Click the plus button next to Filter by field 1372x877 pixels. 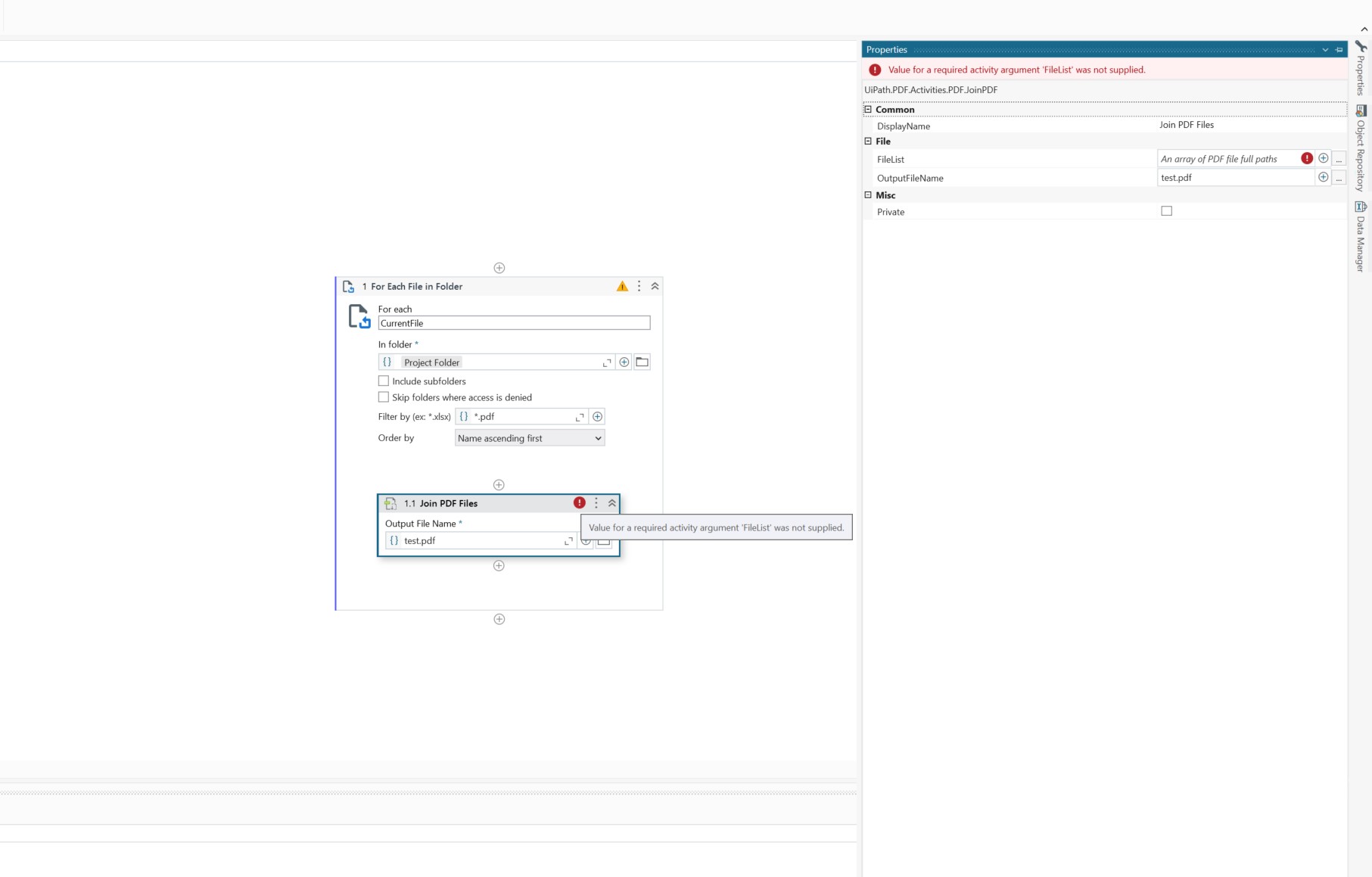coord(597,417)
